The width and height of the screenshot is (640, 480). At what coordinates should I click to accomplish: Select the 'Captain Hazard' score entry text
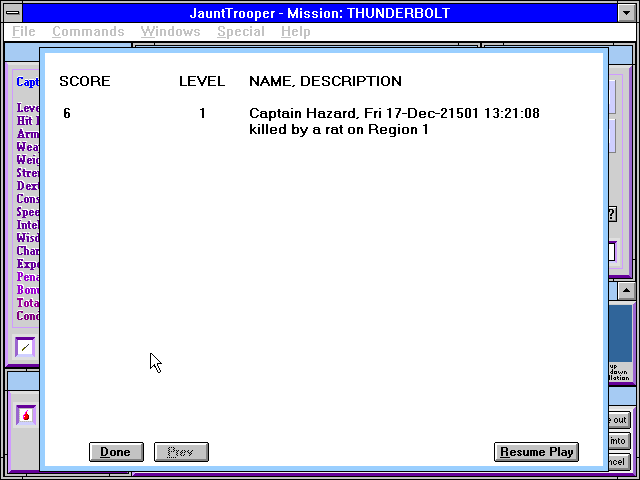click(x=394, y=113)
